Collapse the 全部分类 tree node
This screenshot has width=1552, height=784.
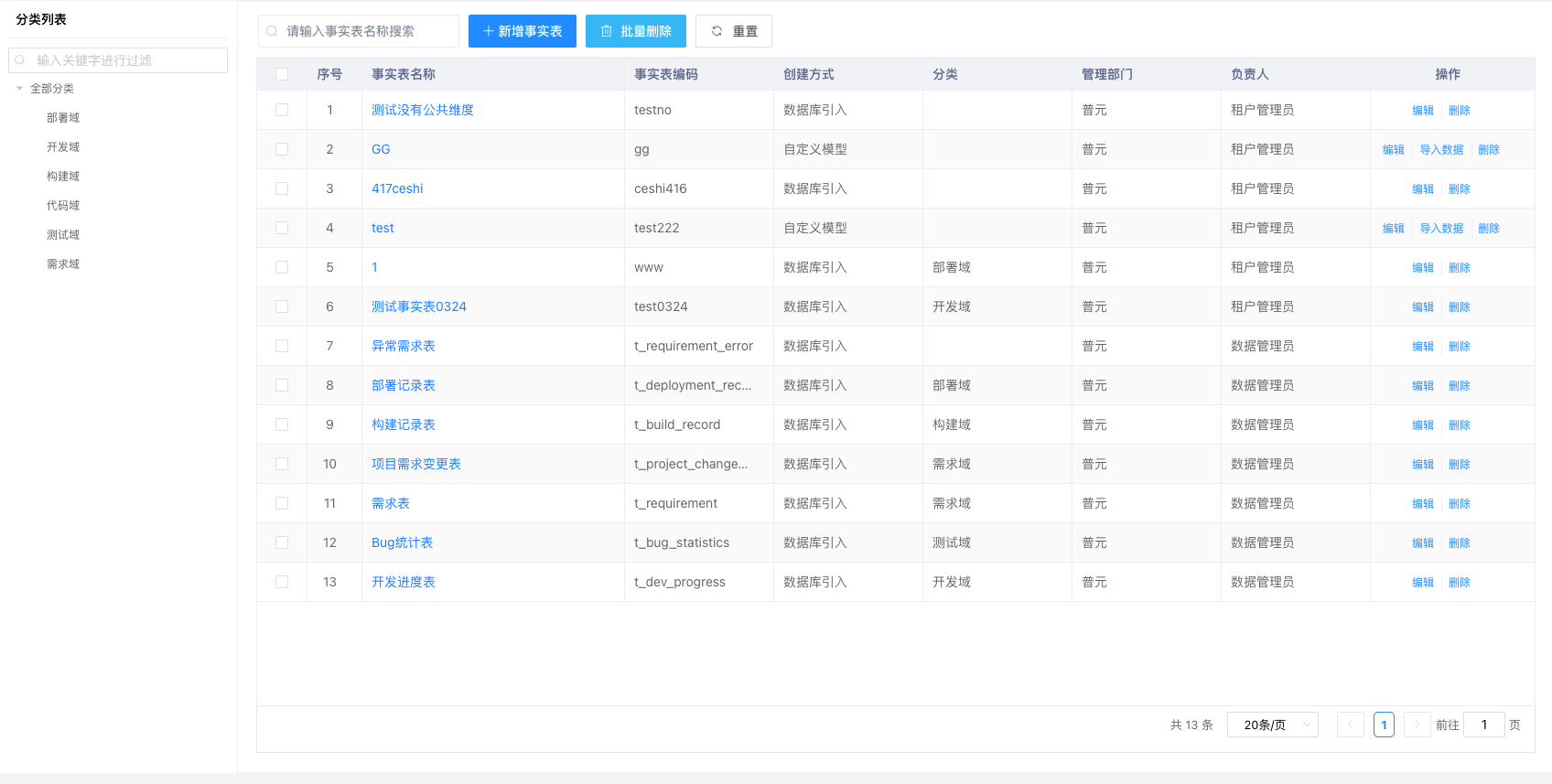[19, 89]
